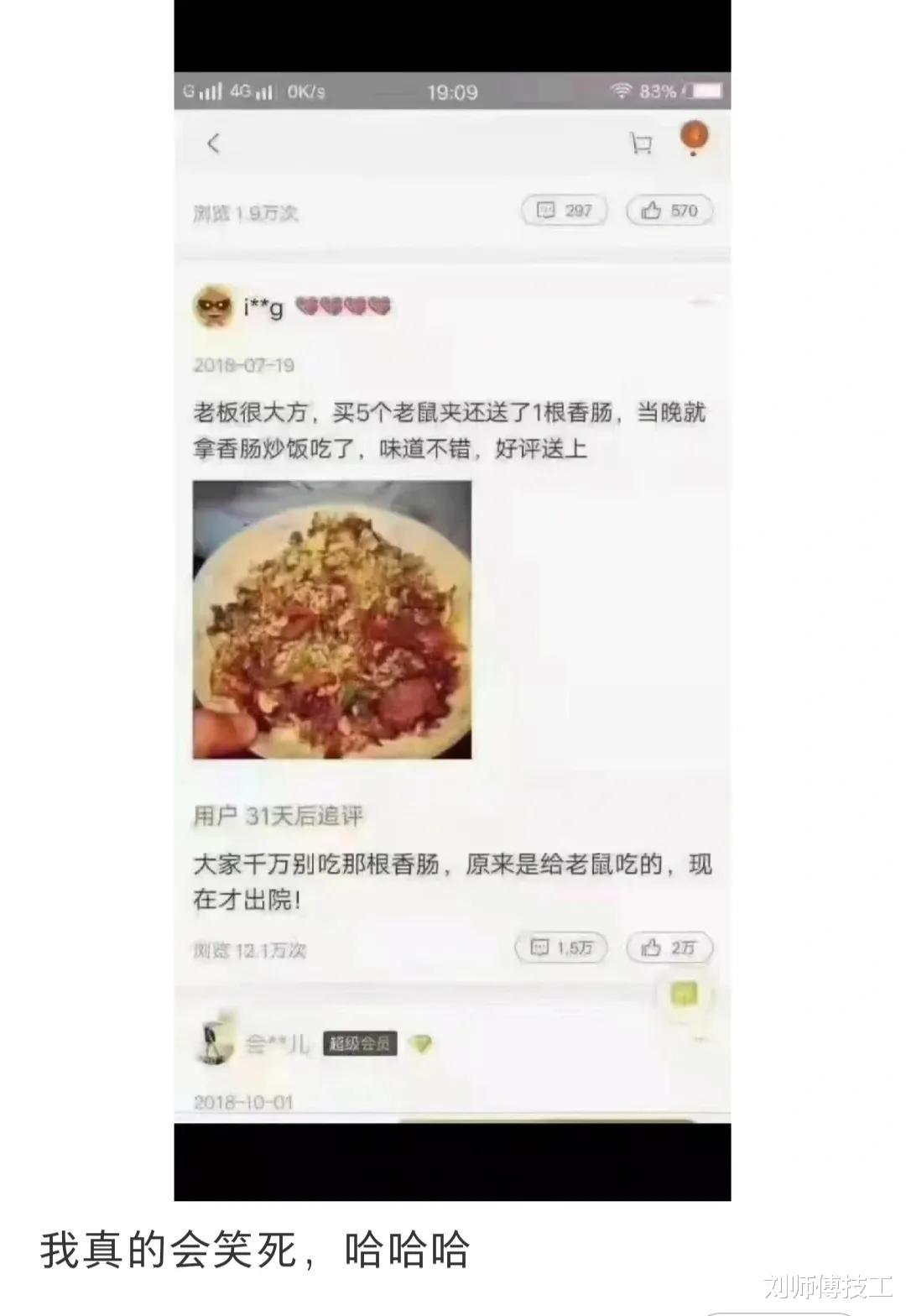Tap the 用户 31天后追评 follow-up label
The width and height of the screenshot is (906, 1316).
pyautogui.click(x=279, y=816)
